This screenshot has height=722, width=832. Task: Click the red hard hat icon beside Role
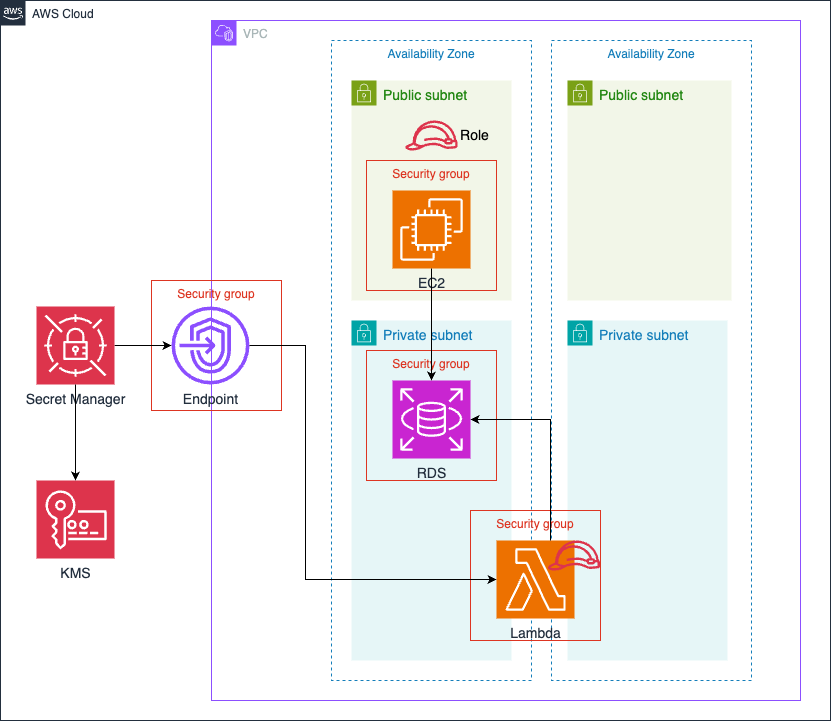coord(432,136)
